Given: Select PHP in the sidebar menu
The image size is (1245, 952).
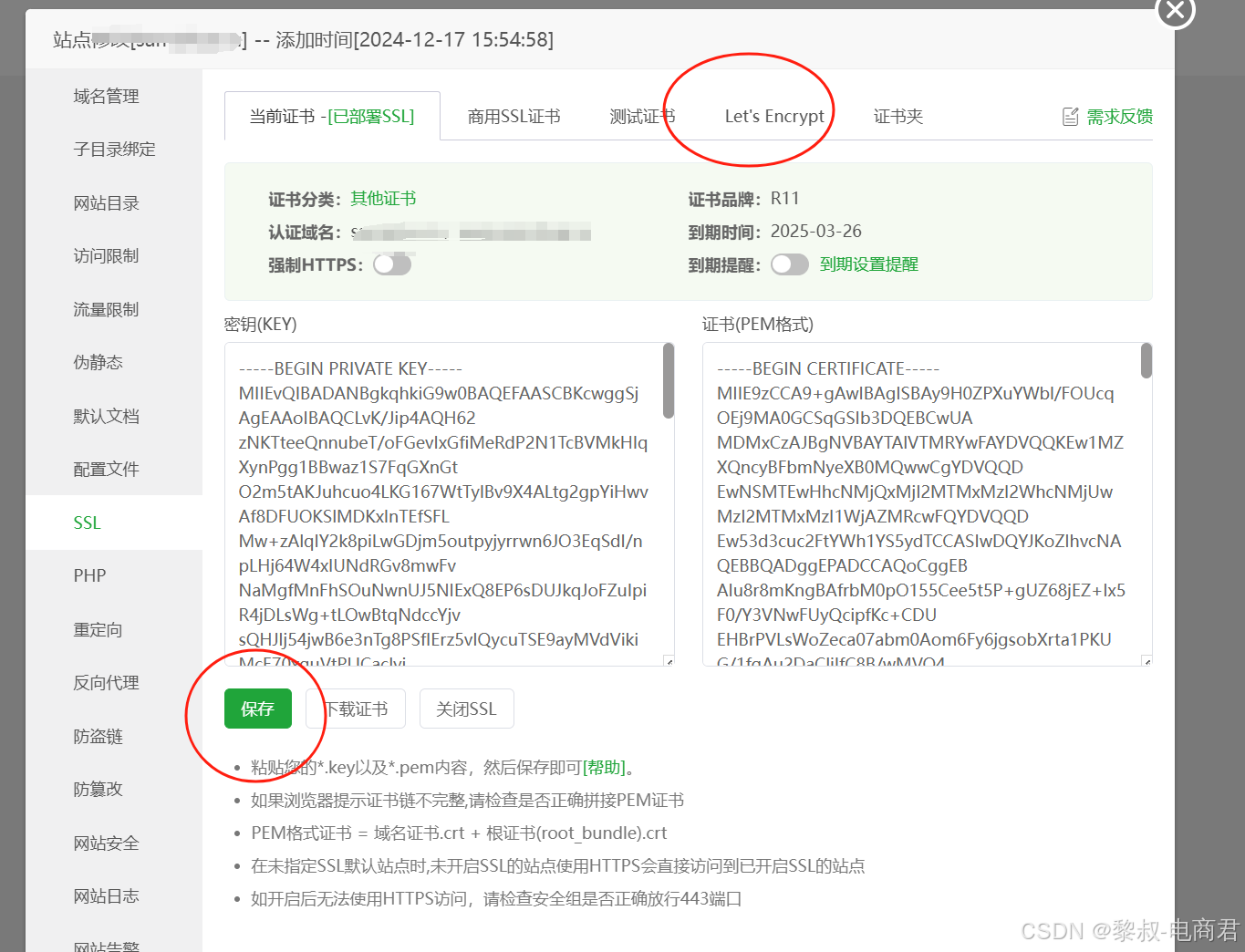Looking at the screenshot, I should coord(89,574).
